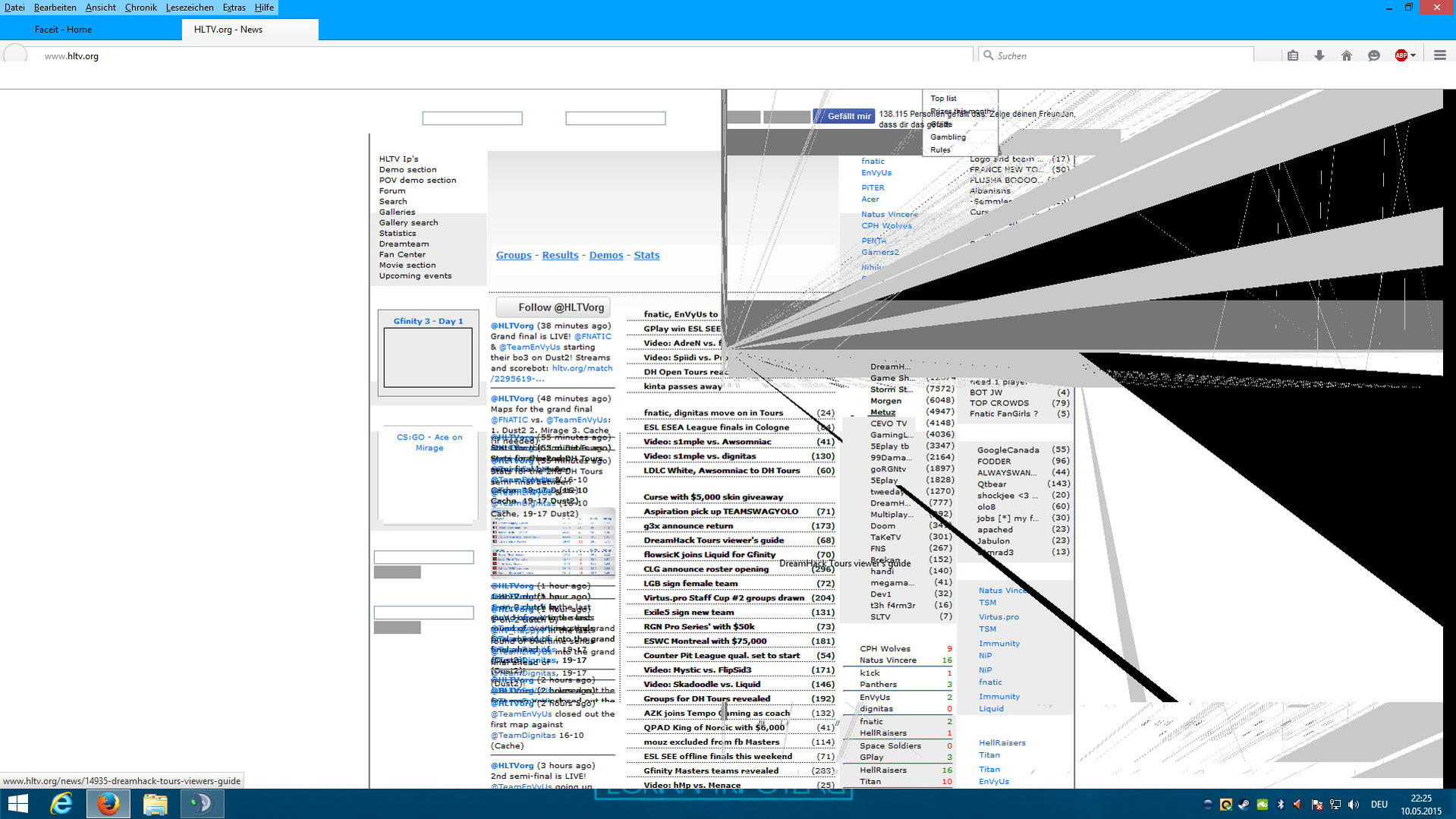Image resolution: width=1456 pixels, height=819 pixels.
Task: Open Forum in the left sidebar
Action: point(392,191)
